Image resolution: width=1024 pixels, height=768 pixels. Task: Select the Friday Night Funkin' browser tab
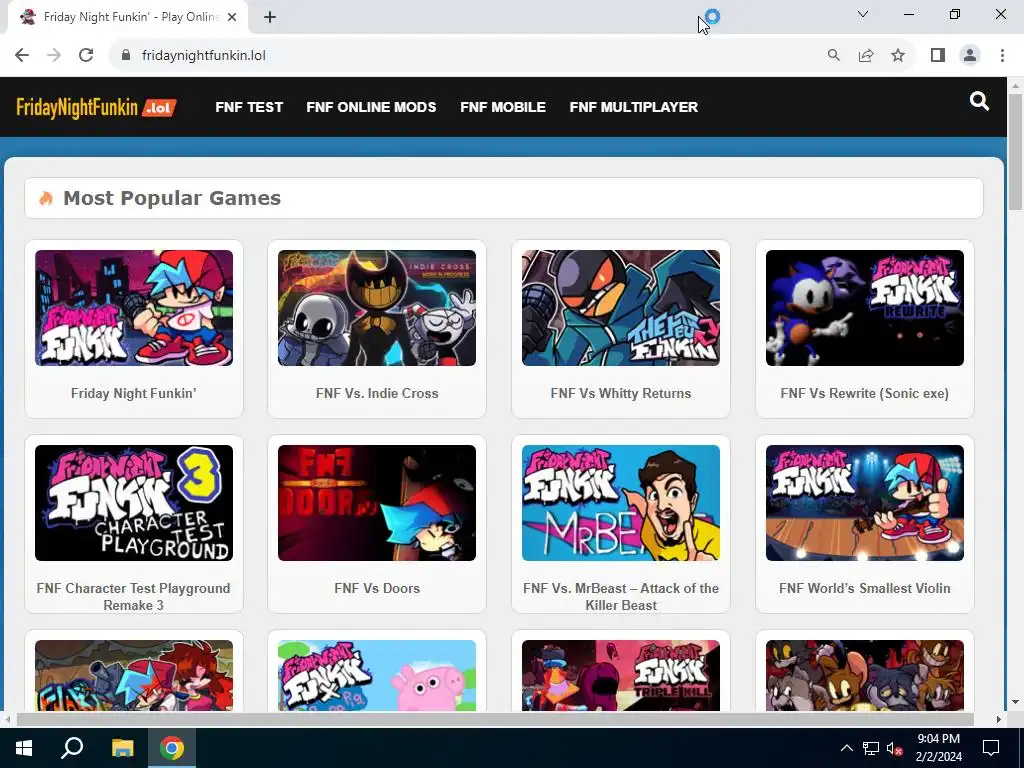(127, 17)
